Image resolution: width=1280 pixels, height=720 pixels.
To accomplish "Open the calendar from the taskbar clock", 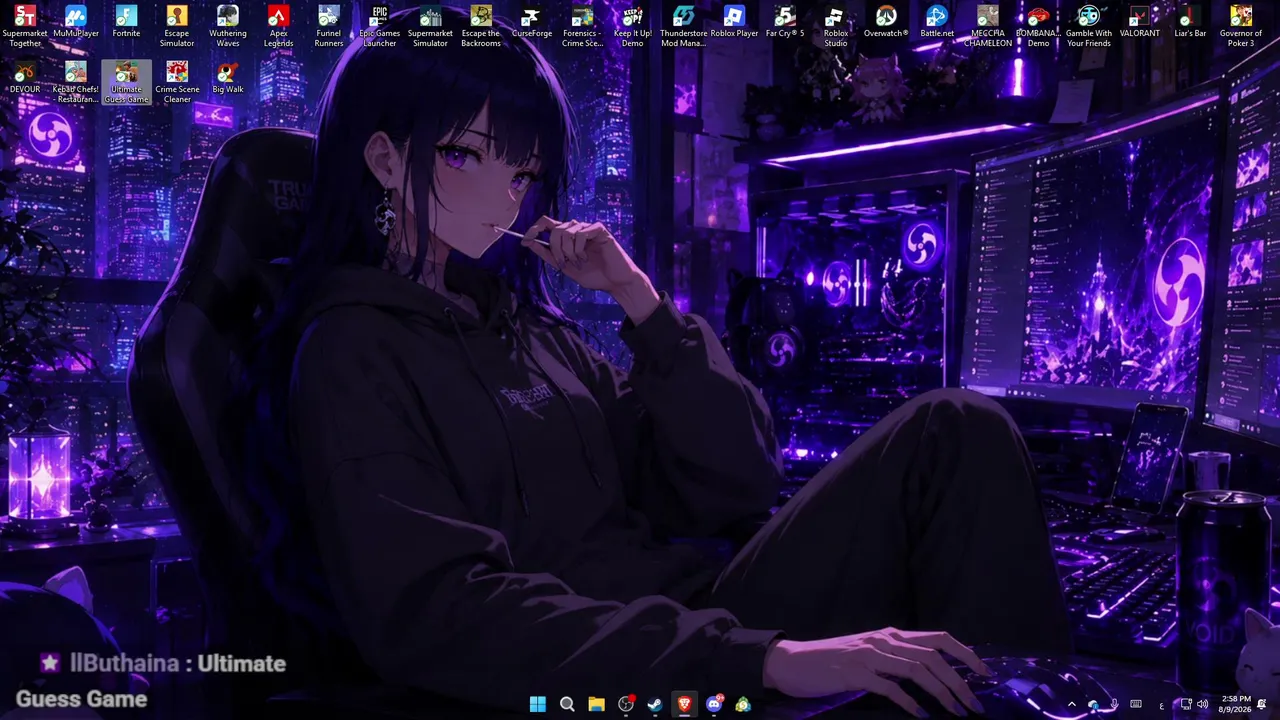I will tap(1236, 704).
